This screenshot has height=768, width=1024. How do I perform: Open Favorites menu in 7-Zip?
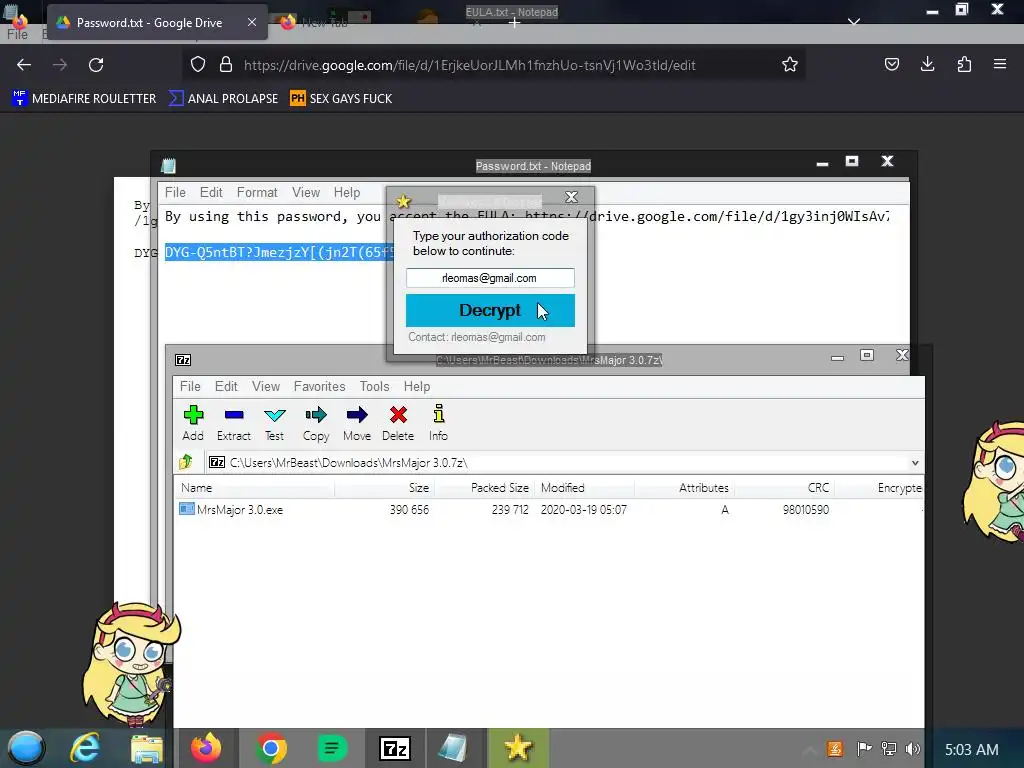pos(319,387)
